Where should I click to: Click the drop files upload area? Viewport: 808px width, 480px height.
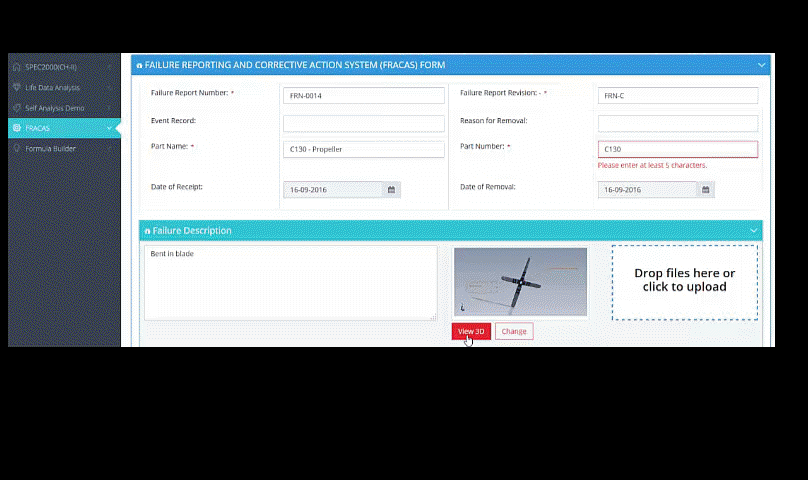tap(684, 281)
